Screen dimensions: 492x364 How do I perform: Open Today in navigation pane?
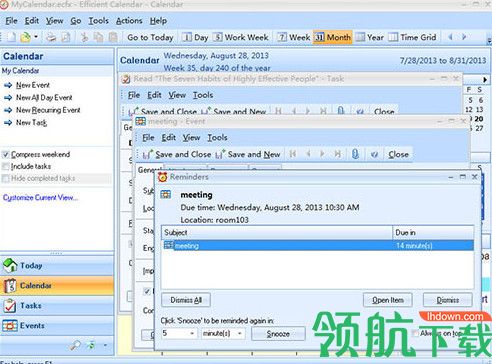point(57,266)
